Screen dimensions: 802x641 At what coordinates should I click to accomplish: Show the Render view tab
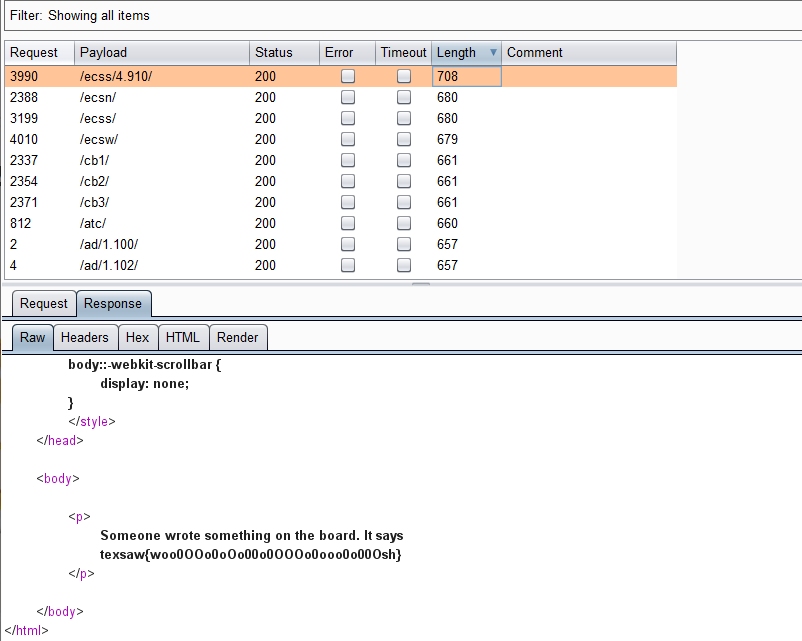pyautogui.click(x=237, y=338)
